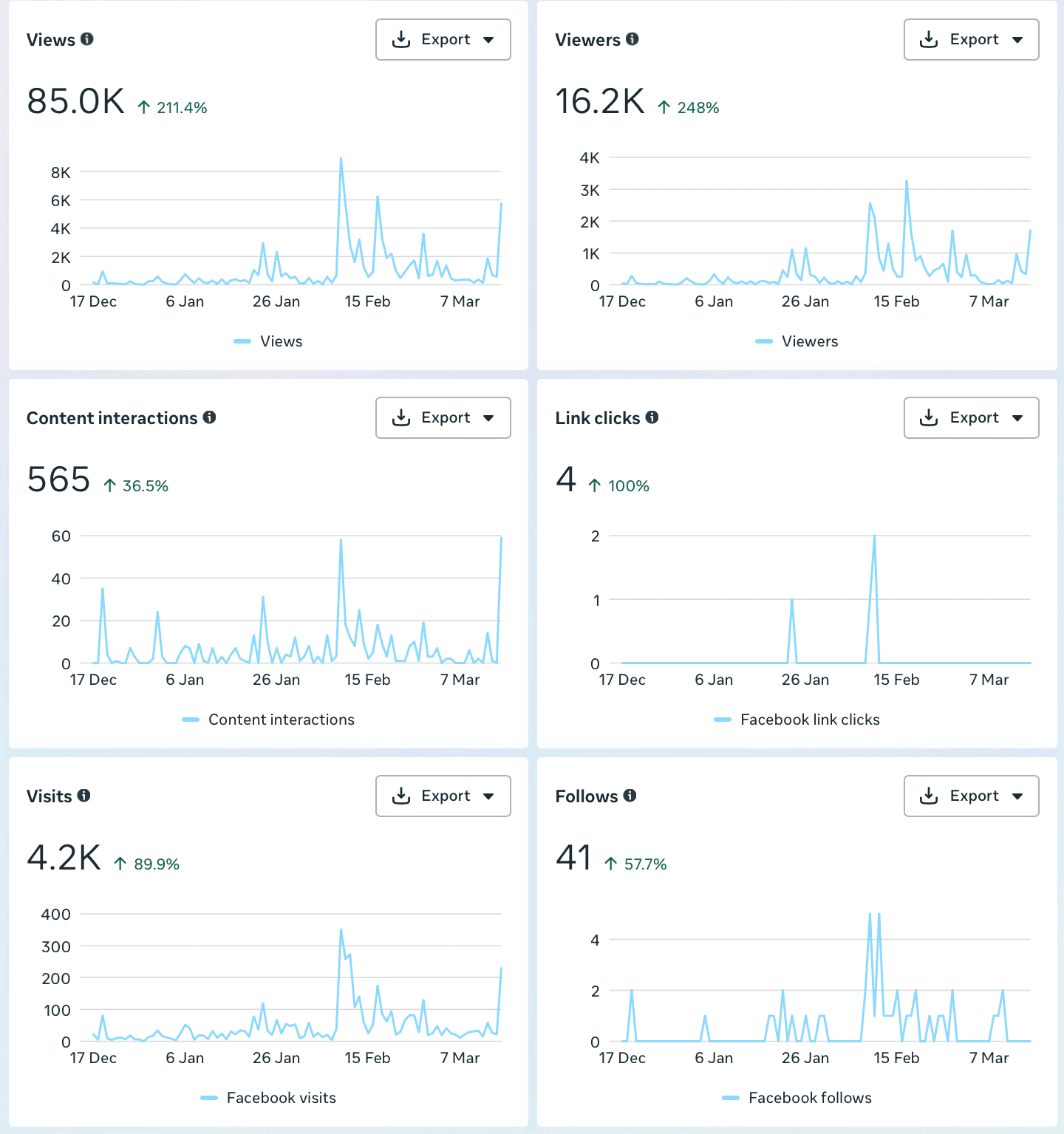
Task: Click the info icon next to Follows
Action: click(630, 796)
